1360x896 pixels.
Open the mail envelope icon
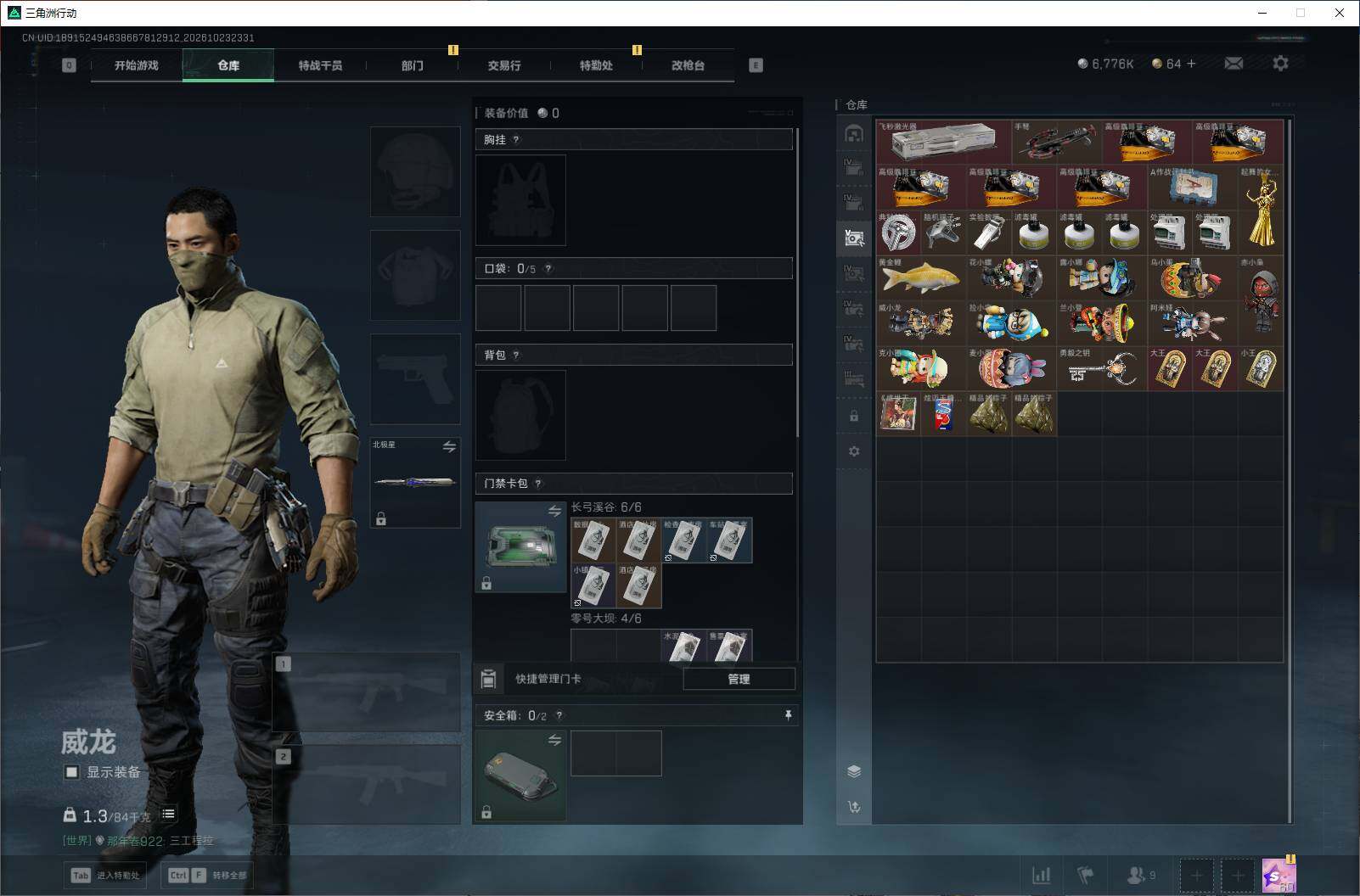[x=1234, y=64]
